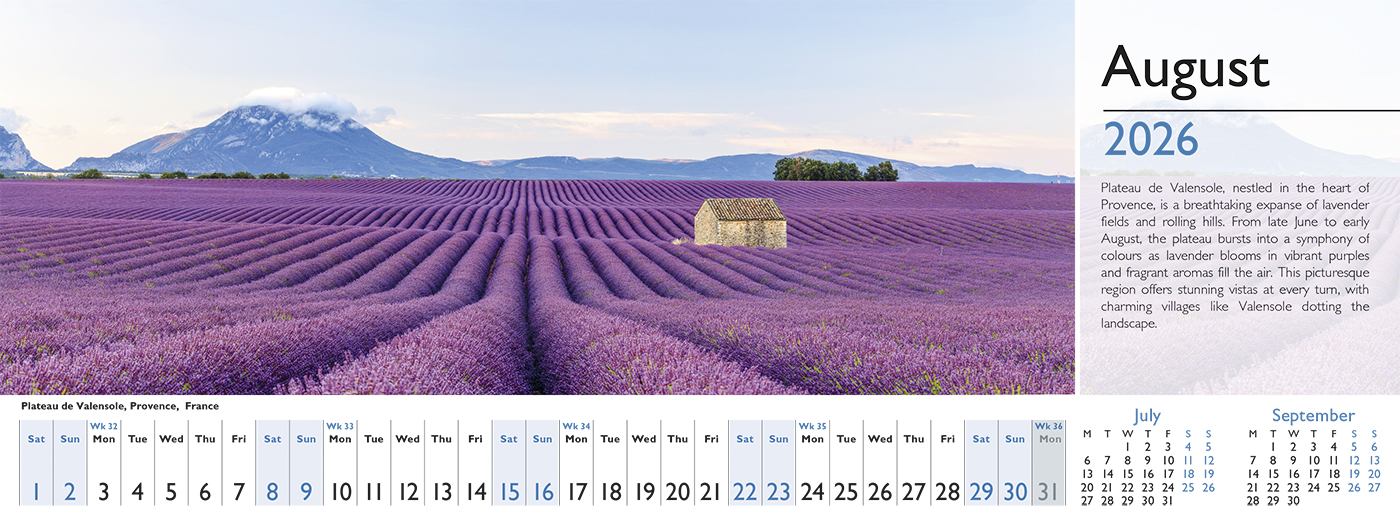Select Thursday 6 in the August date strip

click(205, 462)
